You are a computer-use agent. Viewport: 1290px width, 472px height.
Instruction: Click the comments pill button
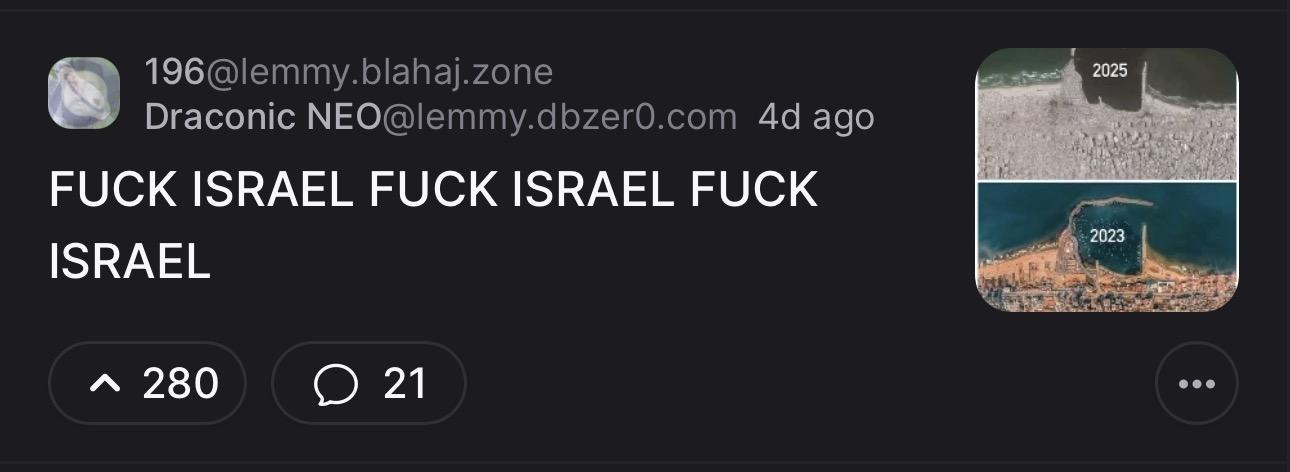point(369,383)
